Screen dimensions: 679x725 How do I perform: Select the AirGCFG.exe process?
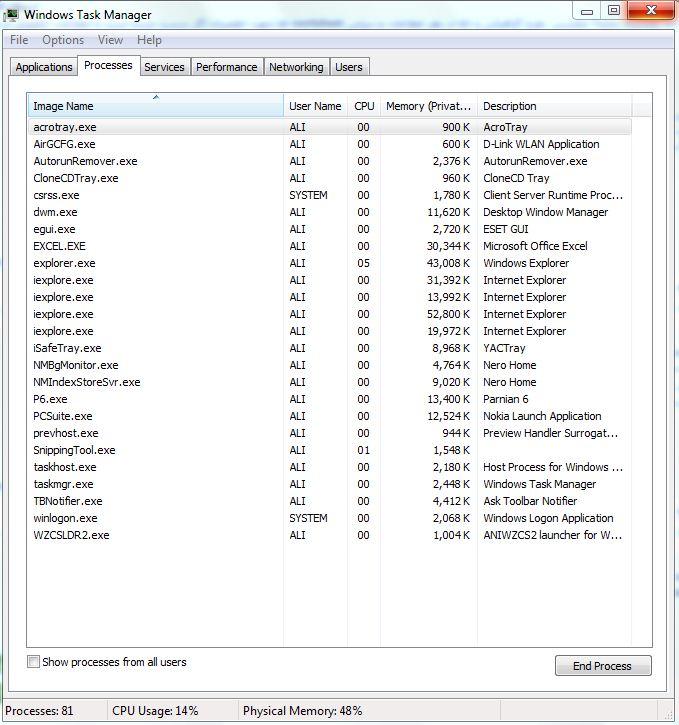pyautogui.click(x=330, y=144)
